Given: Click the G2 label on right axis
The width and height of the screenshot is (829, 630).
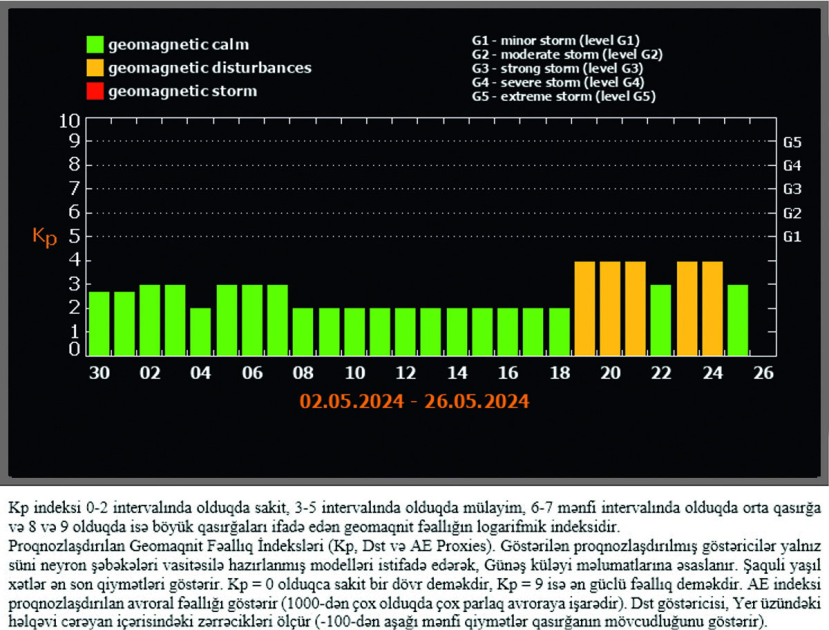Looking at the screenshot, I should pyautogui.click(x=792, y=214).
